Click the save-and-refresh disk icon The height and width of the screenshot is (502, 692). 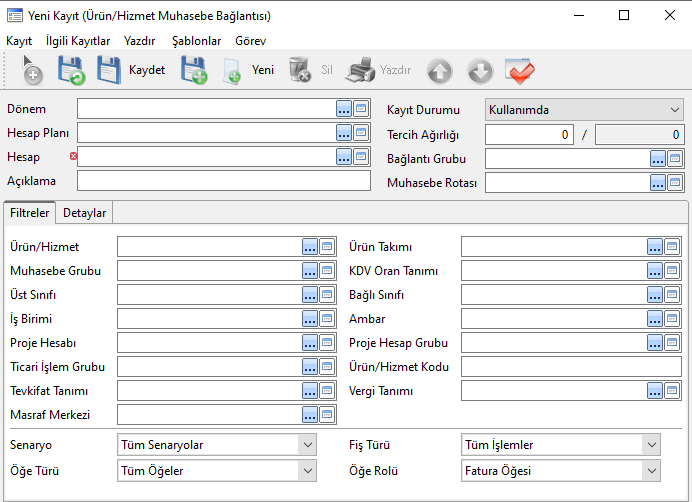click(x=70, y=70)
